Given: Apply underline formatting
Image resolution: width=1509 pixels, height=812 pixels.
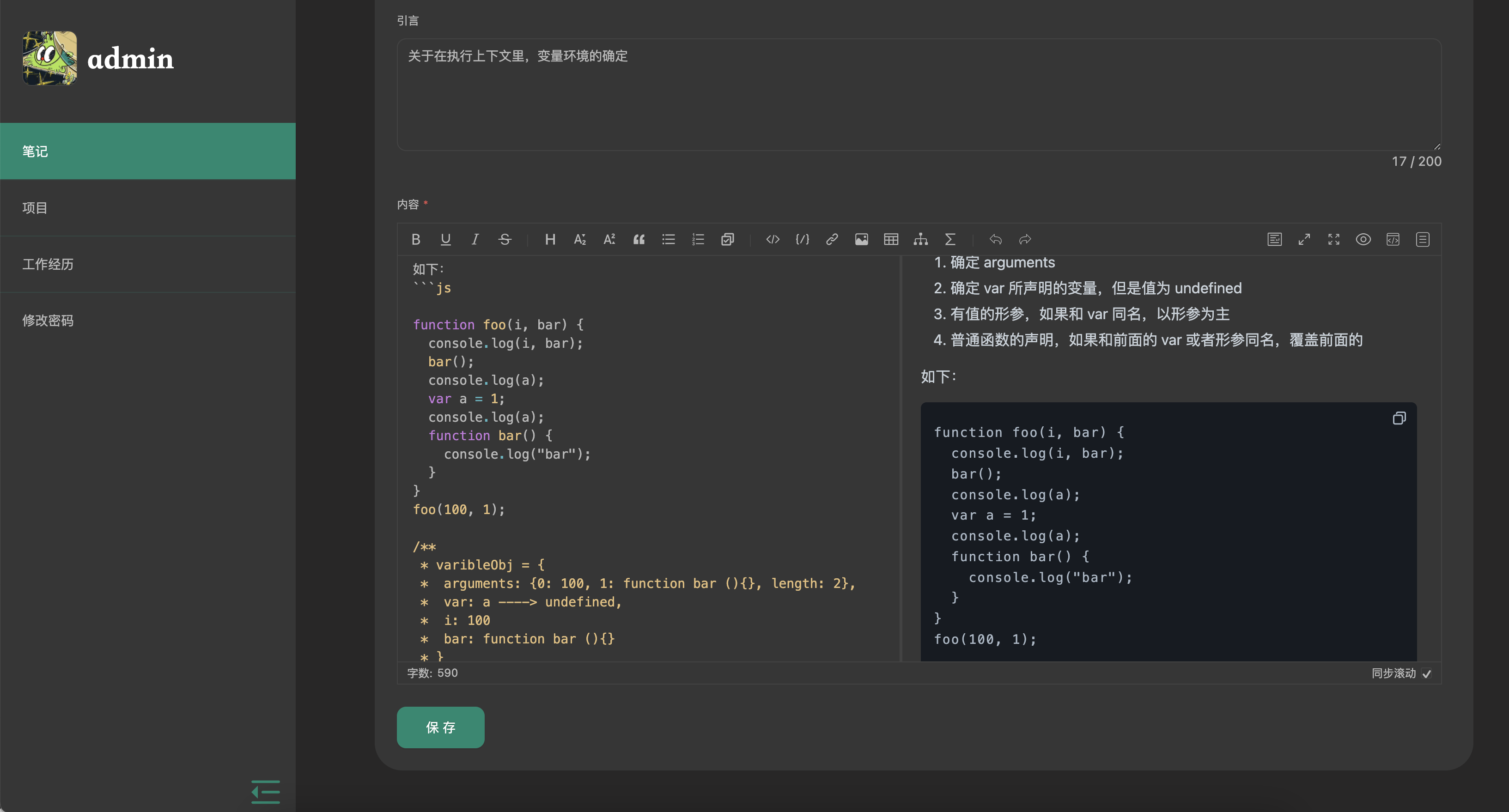Looking at the screenshot, I should click(446, 239).
